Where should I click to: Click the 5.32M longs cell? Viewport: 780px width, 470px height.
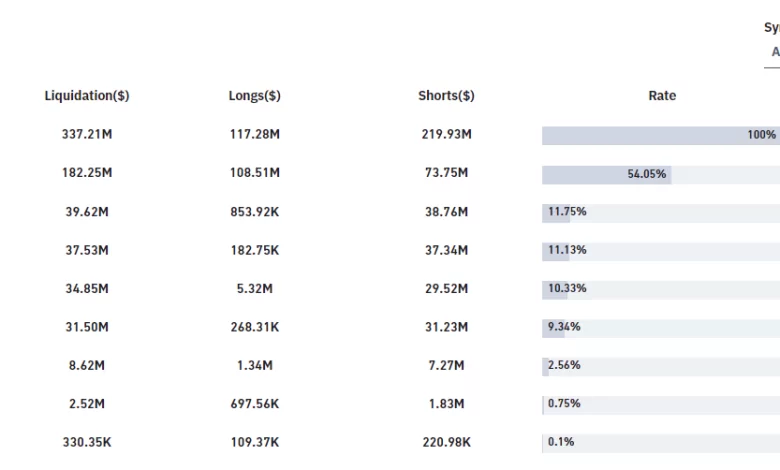tap(254, 288)
